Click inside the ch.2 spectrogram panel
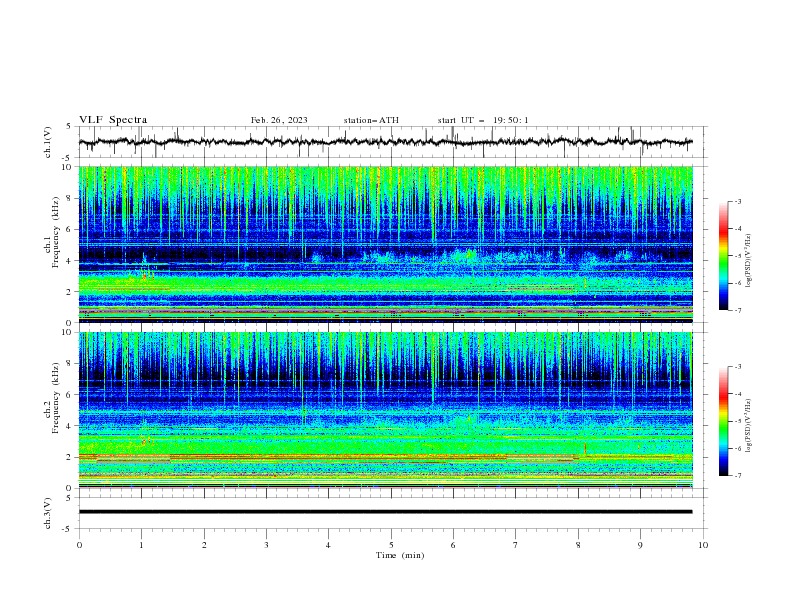Image resolution: width=792 pixels, height=612 pixels. coord(385,410)
